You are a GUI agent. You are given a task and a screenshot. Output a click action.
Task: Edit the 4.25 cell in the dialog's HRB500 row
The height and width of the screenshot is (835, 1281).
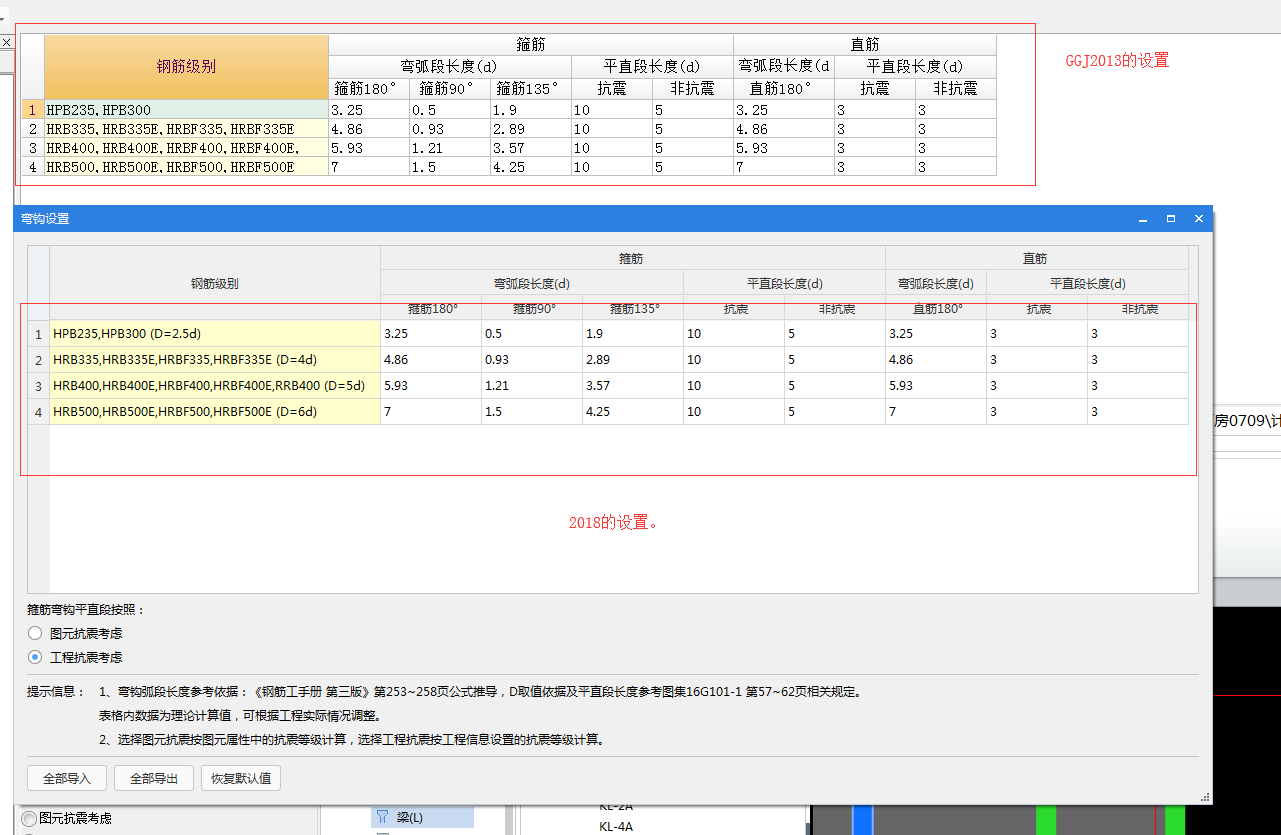pos(633,412)
